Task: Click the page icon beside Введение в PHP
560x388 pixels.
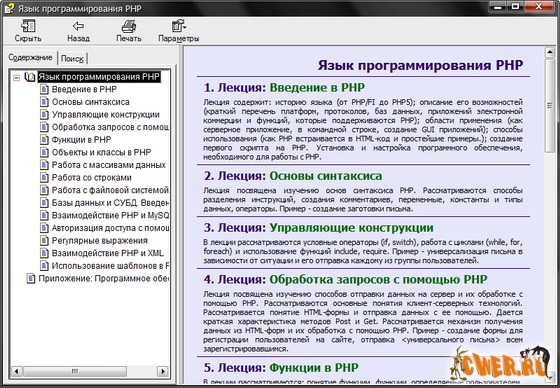Action: click(44, 89)
